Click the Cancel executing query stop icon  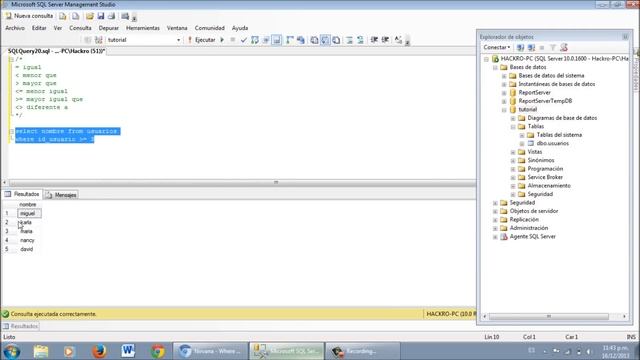point(233,40)
